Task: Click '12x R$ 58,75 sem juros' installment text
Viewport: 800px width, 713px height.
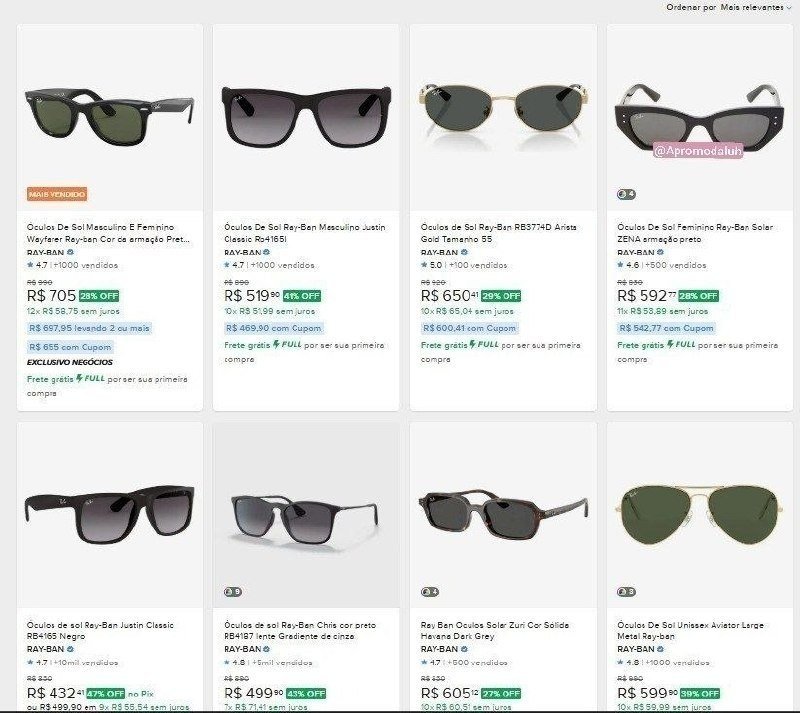Action: click(x=73, y=311)
